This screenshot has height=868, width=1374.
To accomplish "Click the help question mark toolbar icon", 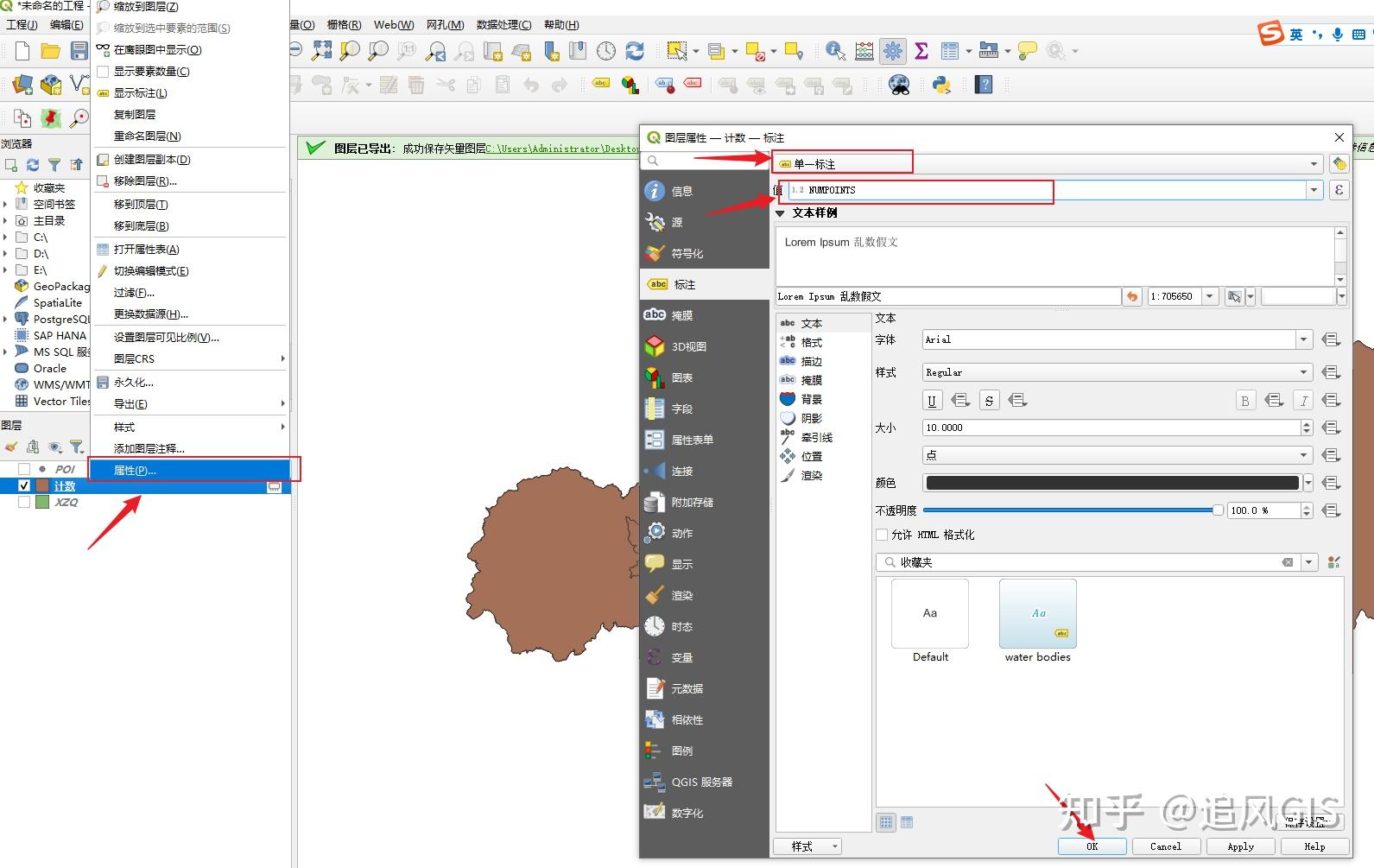I will (x=984, y=85).
